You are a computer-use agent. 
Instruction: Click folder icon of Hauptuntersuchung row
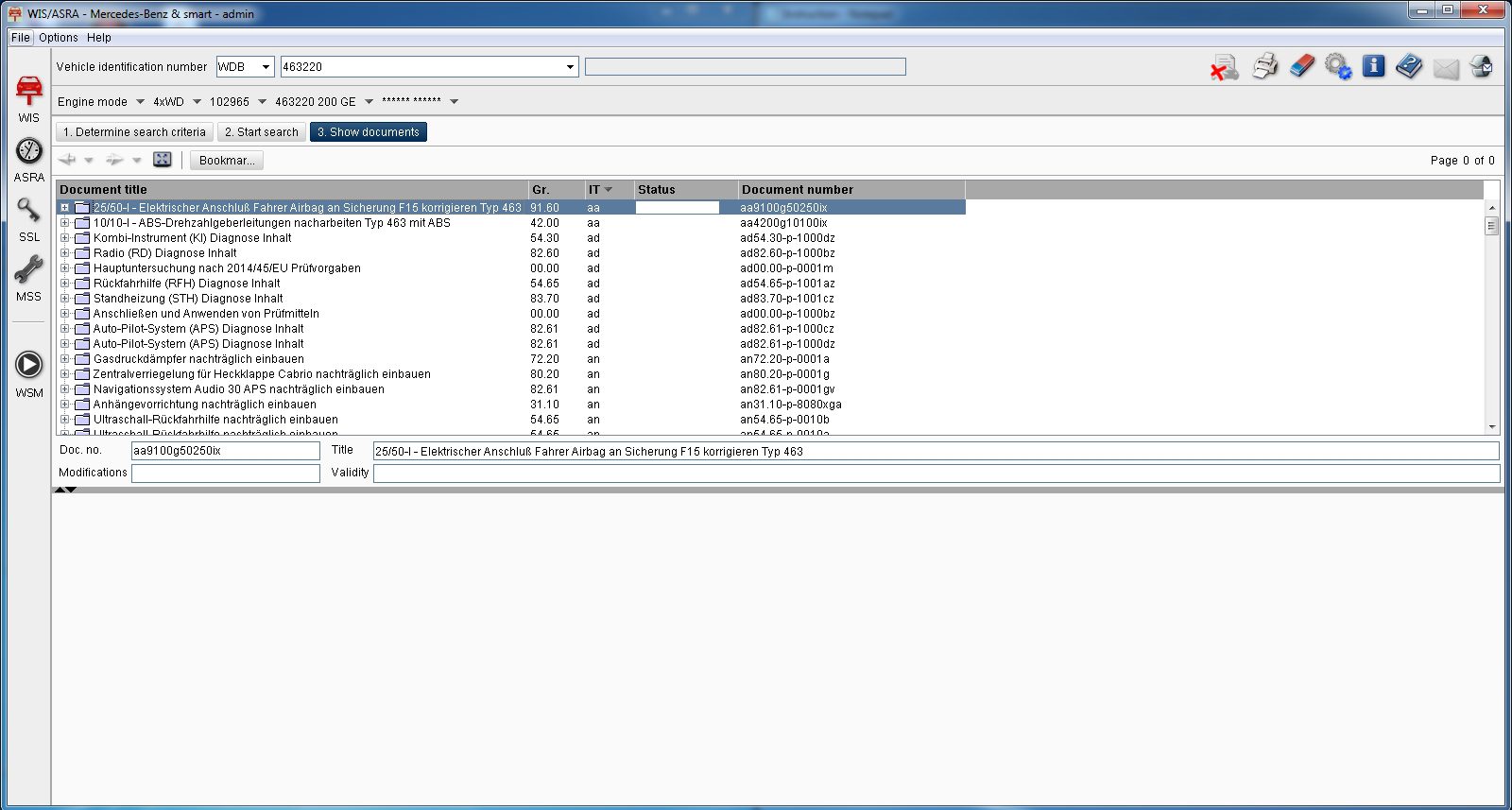point(82,268)
